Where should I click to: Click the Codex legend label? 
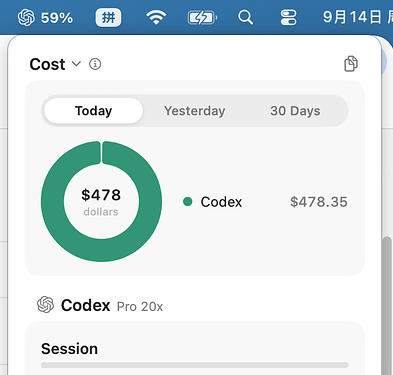click(221, 202)
